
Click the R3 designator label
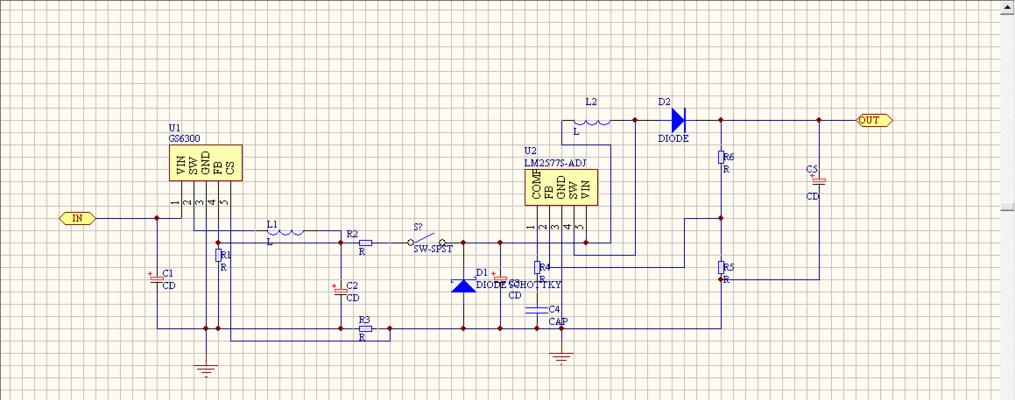coord(364,319)
